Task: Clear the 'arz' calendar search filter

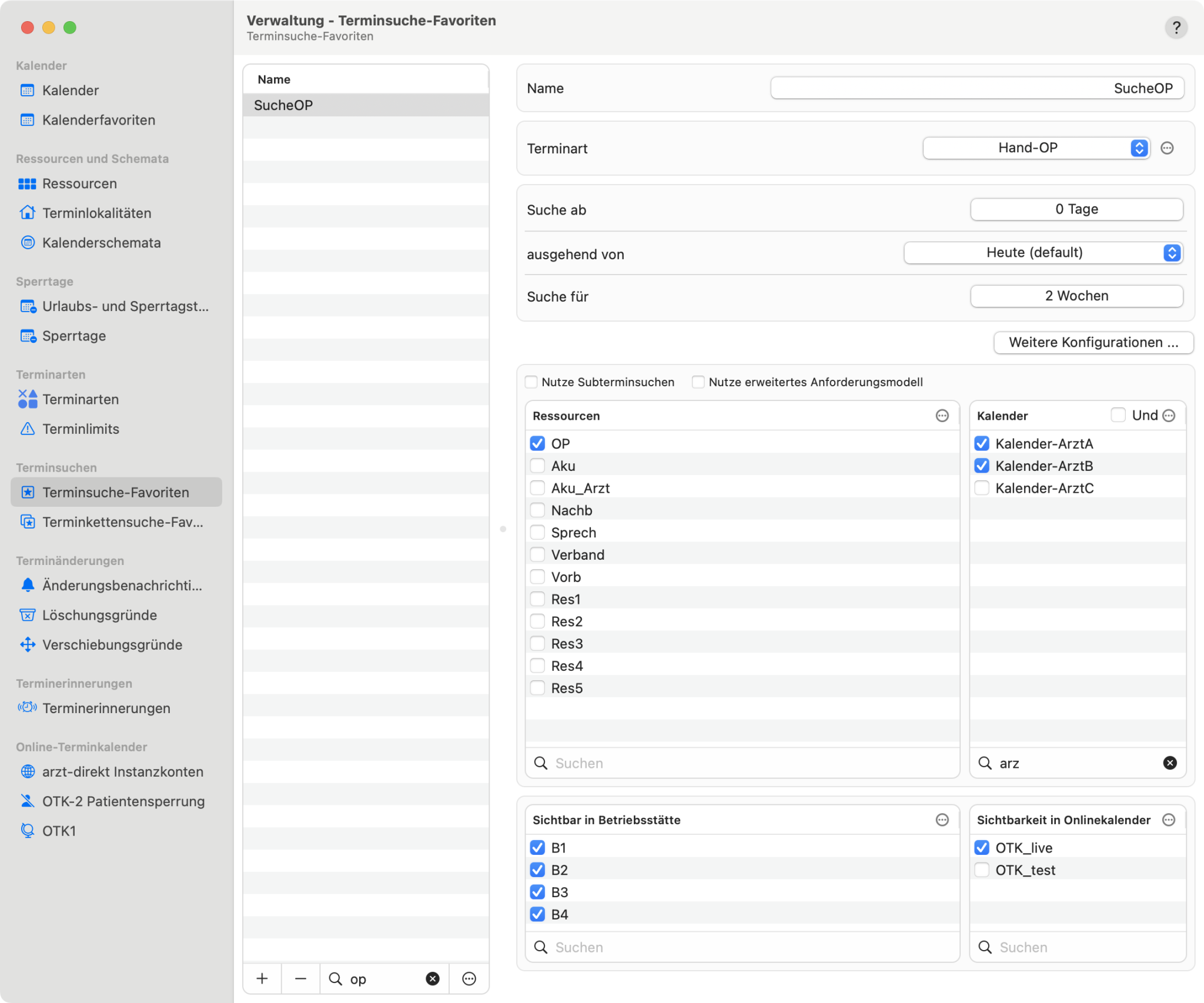Action: [1170, 763]
